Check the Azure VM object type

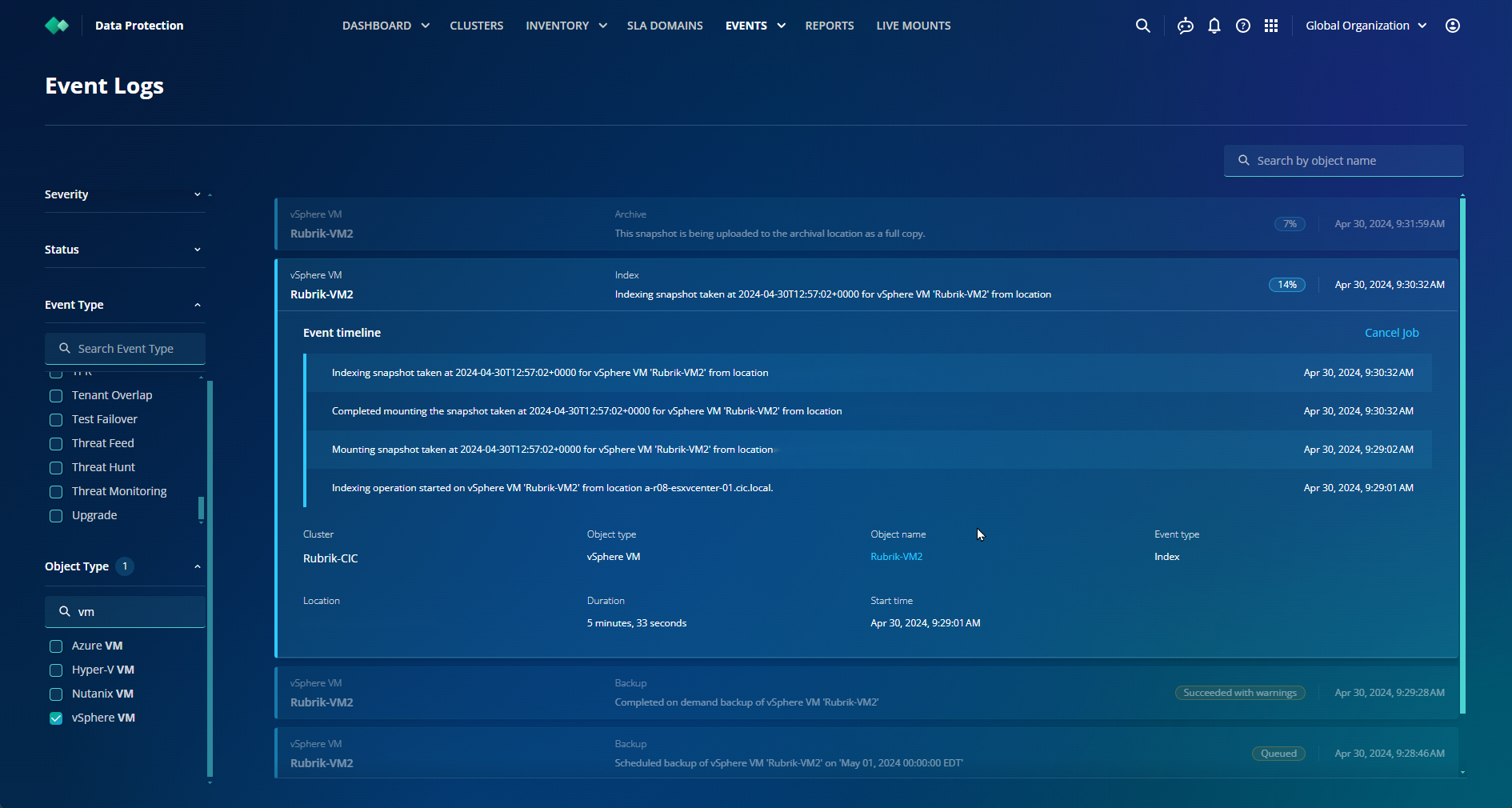pos(56,646)
